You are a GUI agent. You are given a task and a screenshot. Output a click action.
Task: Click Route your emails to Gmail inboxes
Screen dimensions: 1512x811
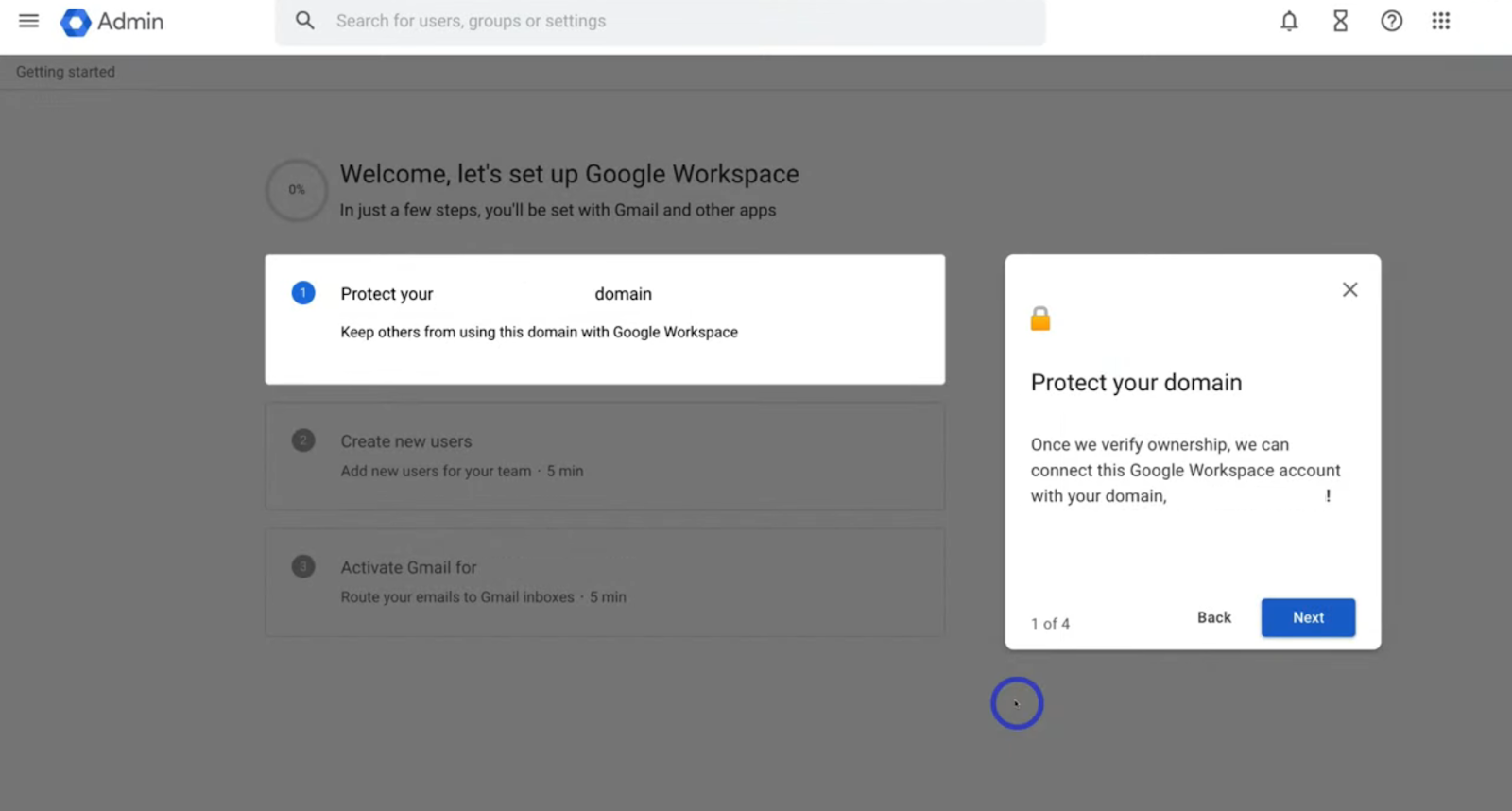click(457, 597)
